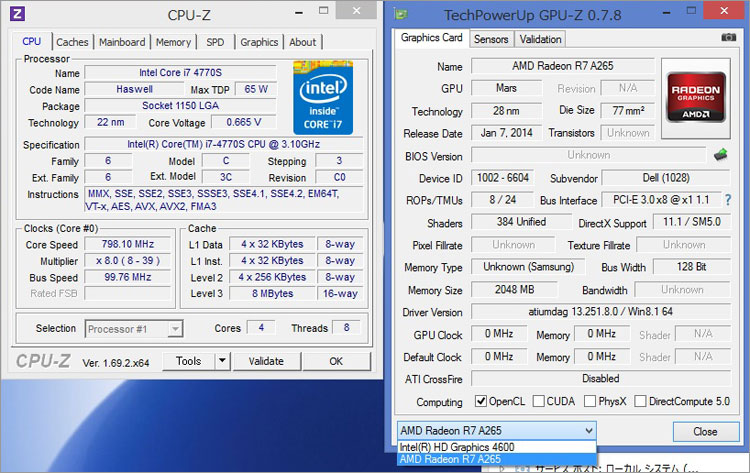The height and width of the screenshot is (473, 750).
Task: Click the Bus Width value 128 Bit
Action: tap(691, 267)
